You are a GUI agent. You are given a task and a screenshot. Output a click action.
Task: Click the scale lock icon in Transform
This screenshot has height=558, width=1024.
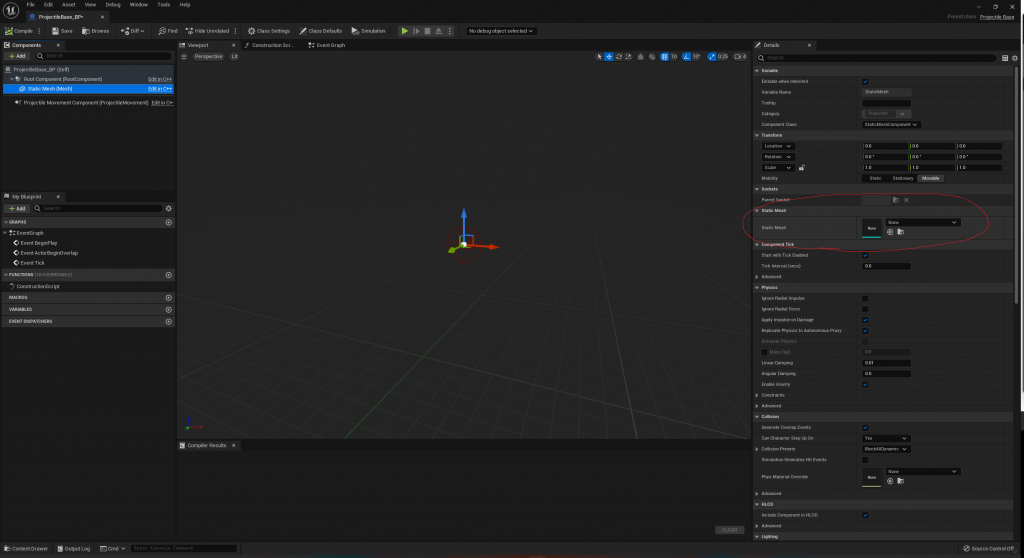click(802, 167)
